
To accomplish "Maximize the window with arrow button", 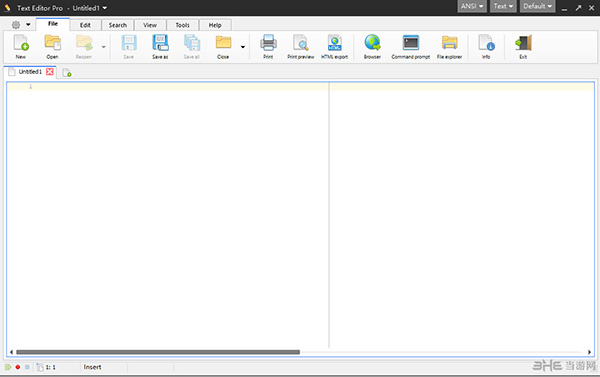I will pyautogui.click(x=578, y=8).
